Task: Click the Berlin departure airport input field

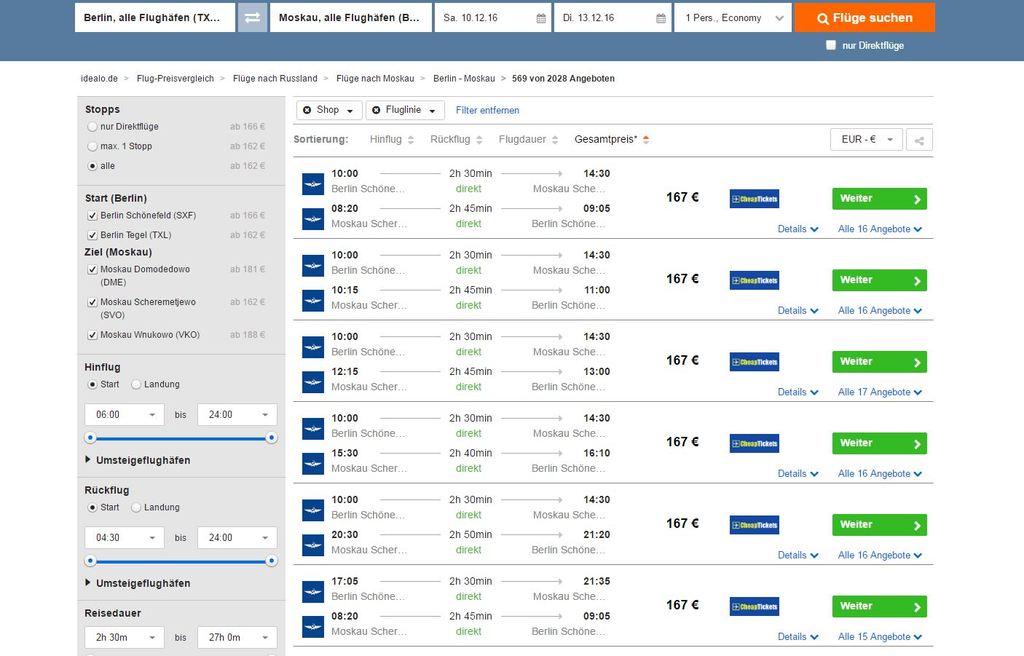Action: coord(155,18)
